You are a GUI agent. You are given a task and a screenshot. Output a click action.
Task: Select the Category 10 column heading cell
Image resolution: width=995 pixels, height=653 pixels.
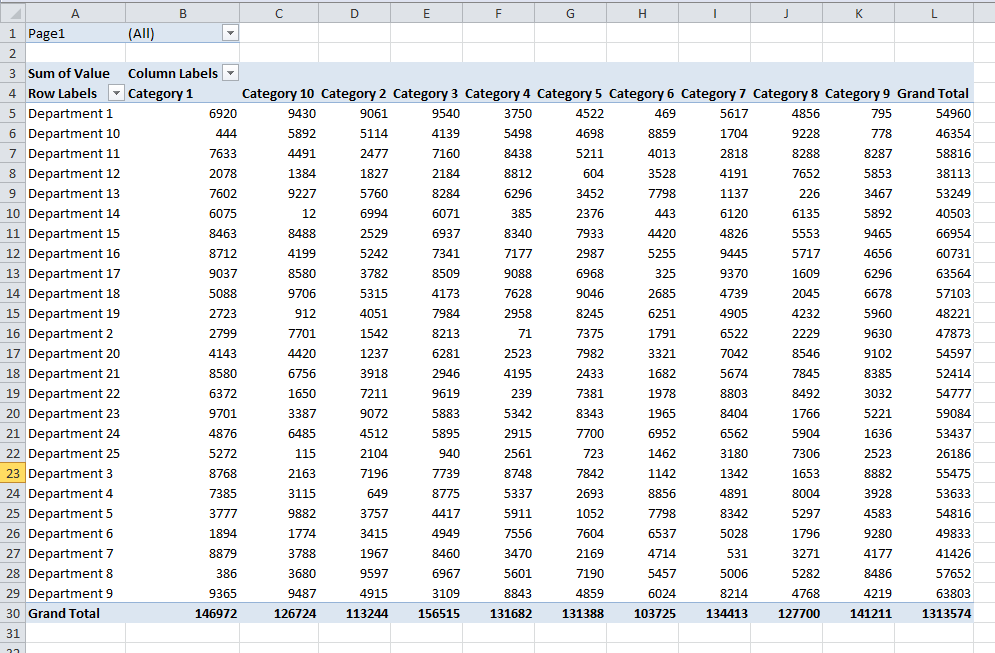277,93
